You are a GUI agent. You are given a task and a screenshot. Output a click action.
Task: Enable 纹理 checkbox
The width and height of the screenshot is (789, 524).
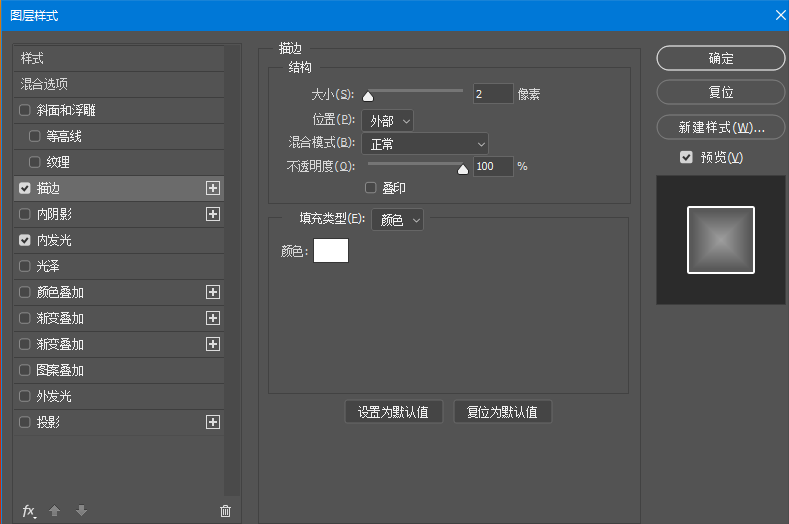click(x=35, y=162)
